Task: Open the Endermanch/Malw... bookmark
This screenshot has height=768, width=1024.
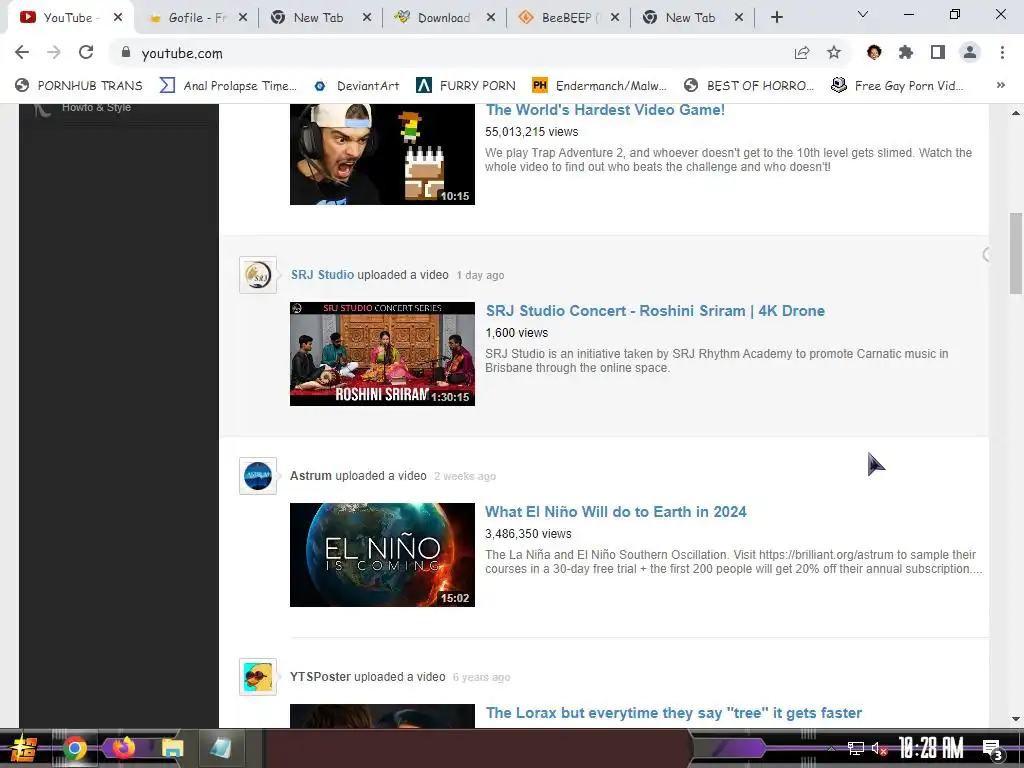Action: click(600, 86)
